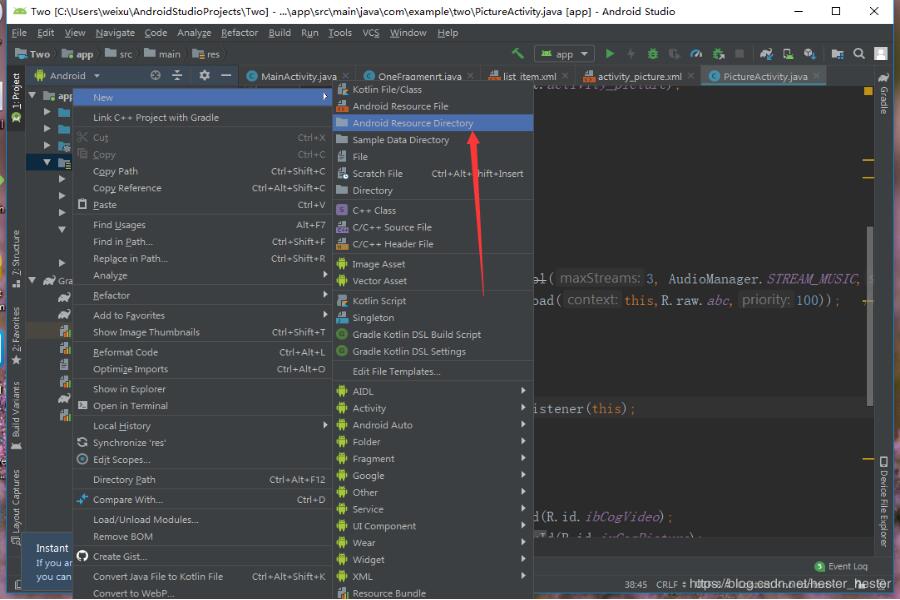Expand the Local History submenu arrow
The width and height of the screenshot is (900, 600).
pyautogui.click(x=325, y=425)
